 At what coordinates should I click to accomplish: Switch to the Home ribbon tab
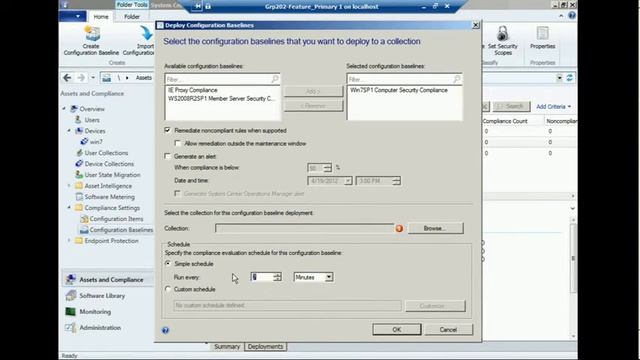101,17
